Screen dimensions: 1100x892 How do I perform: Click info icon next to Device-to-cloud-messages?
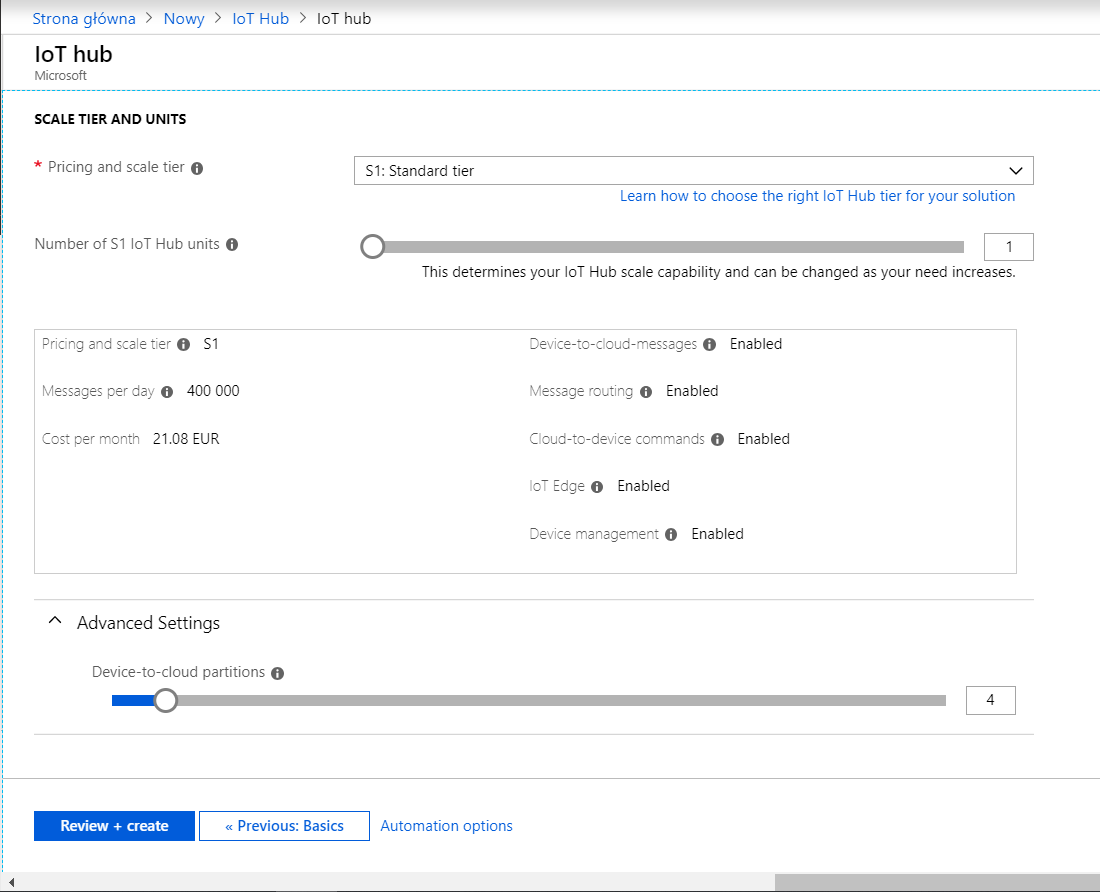[710, 345]
